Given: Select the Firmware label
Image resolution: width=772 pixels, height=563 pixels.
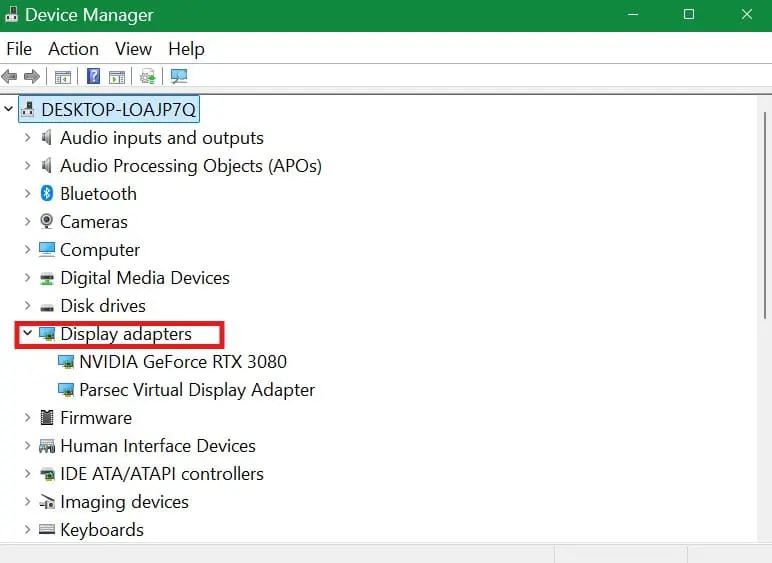Looking at the screenshot, I should [x=96, y=418].
